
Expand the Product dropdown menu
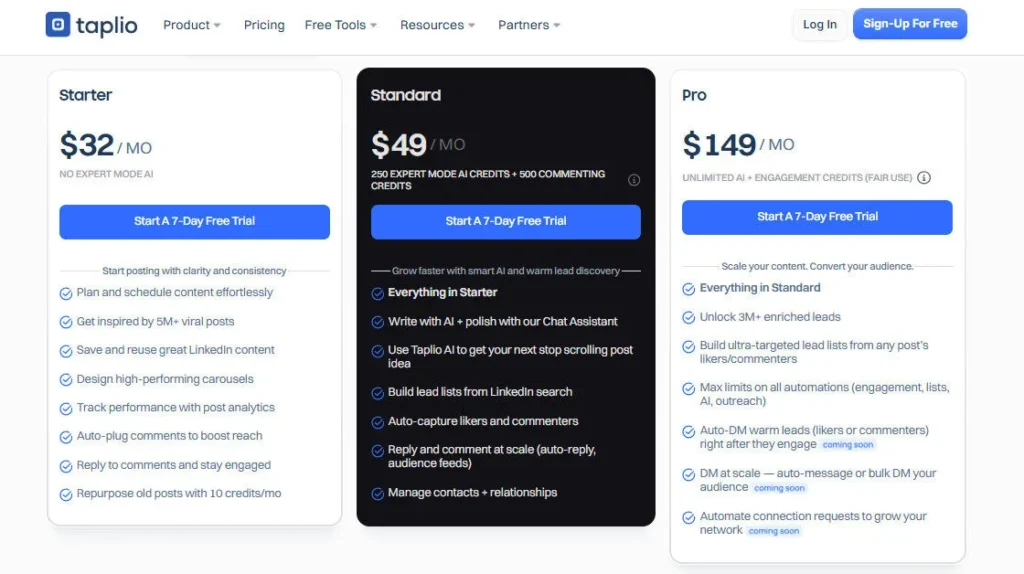[x=192, y=25]
